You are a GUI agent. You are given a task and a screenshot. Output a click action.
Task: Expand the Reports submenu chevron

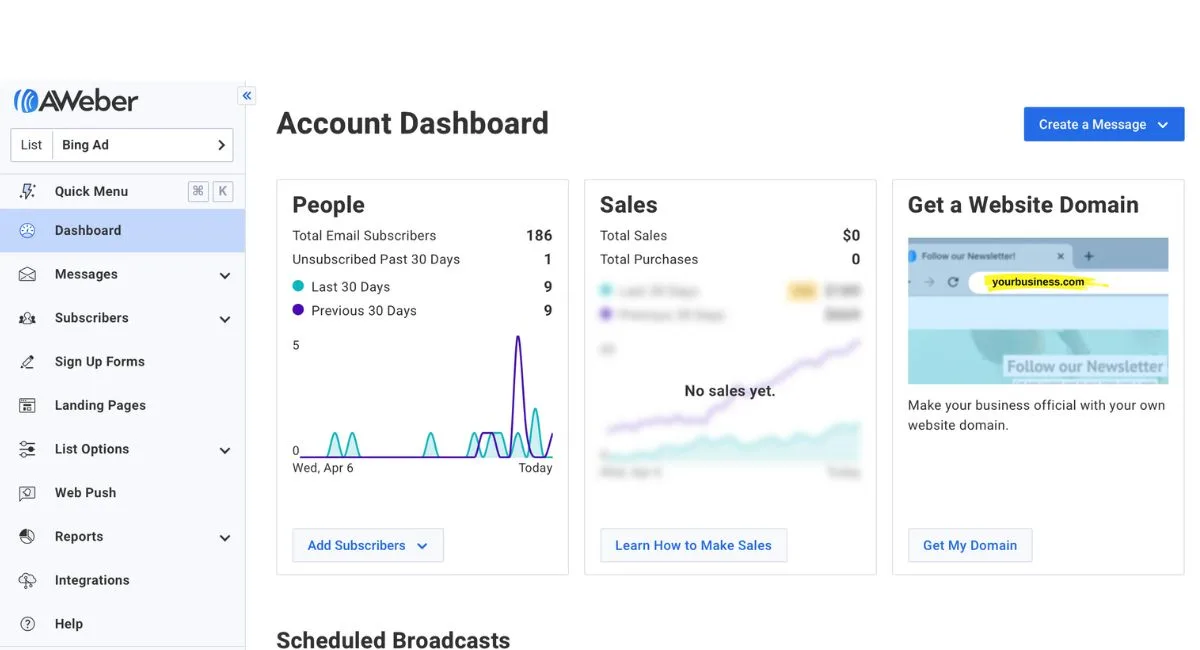pyautogui.click(x=225, y=538)
